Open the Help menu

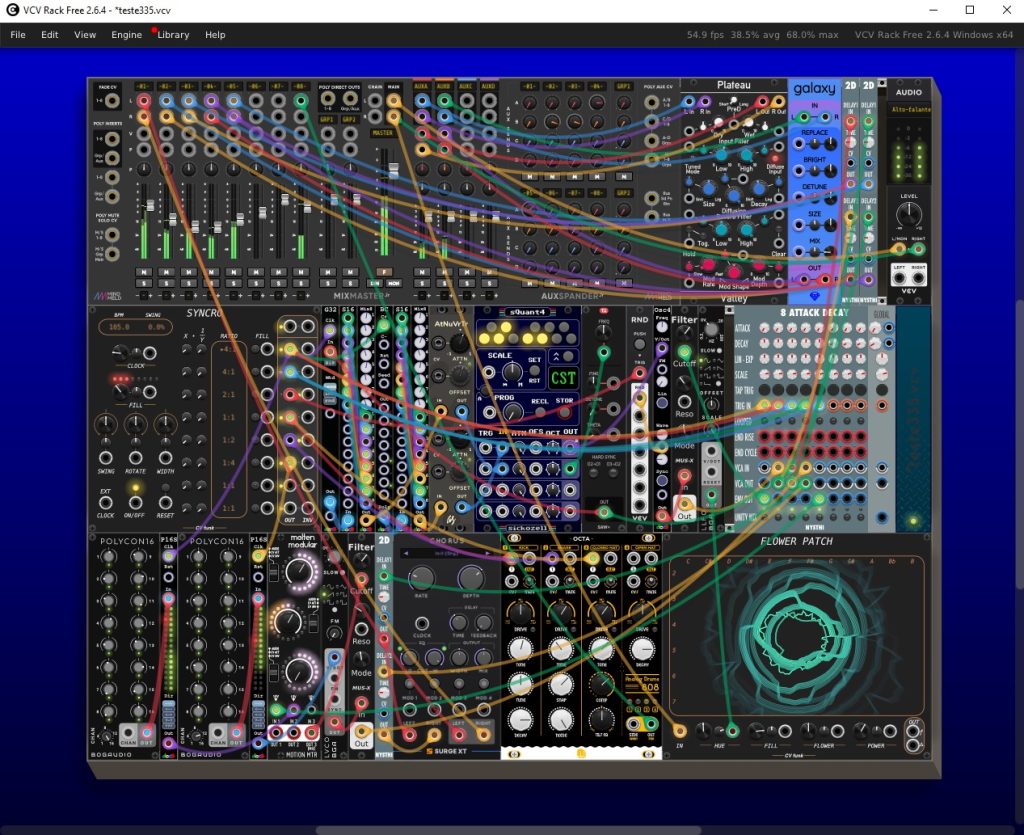pos(215,35)
